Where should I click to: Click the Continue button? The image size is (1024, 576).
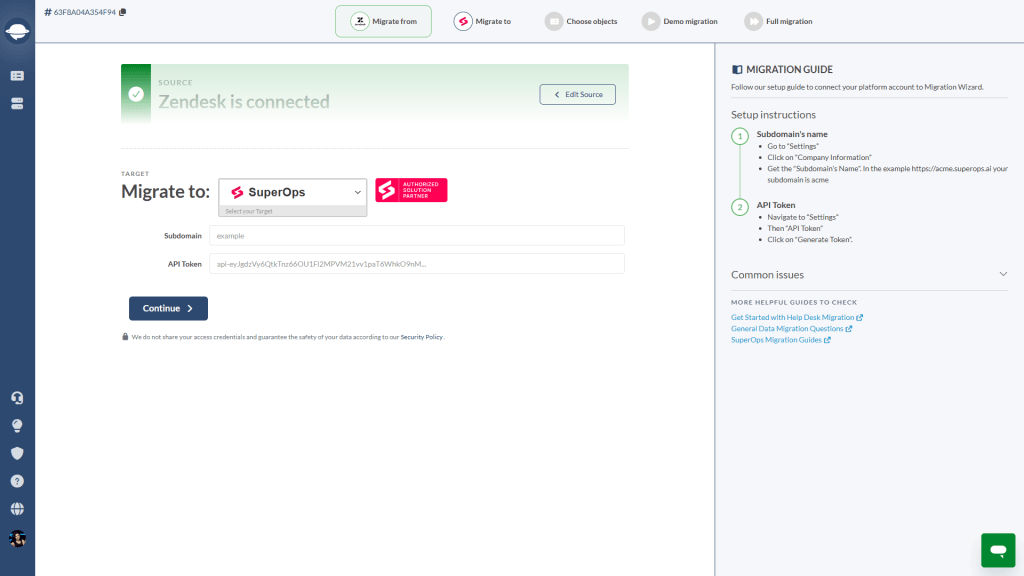(168, 308)
